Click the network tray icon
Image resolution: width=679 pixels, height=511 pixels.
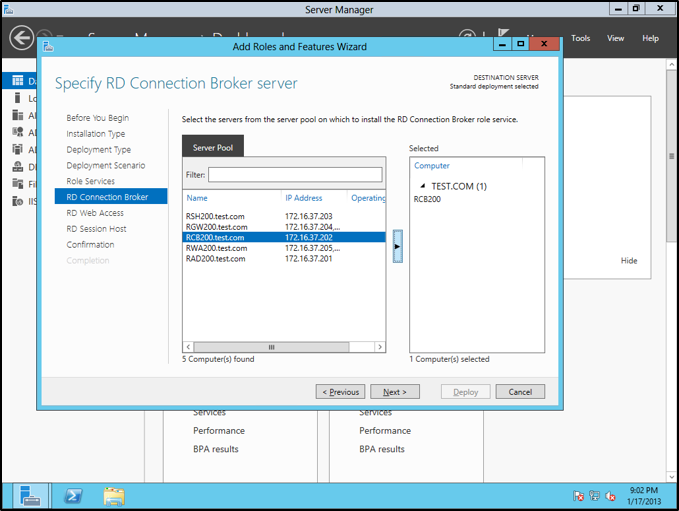point(594,496)
